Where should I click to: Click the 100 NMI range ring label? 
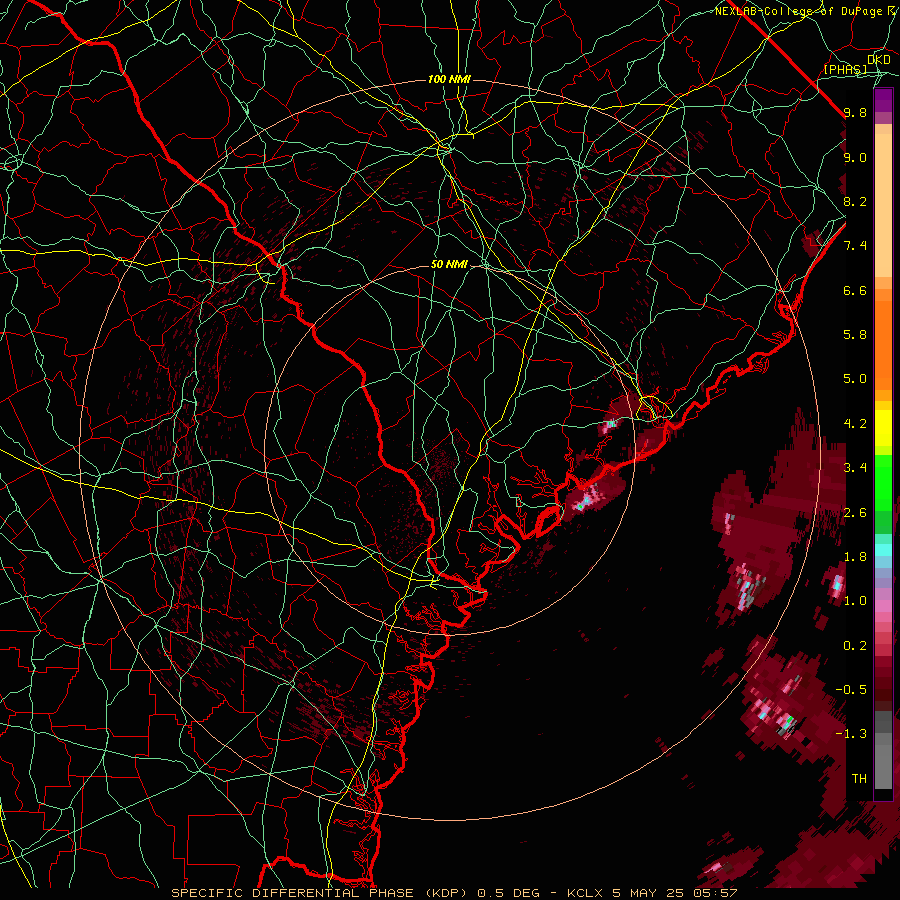[449, 79]
